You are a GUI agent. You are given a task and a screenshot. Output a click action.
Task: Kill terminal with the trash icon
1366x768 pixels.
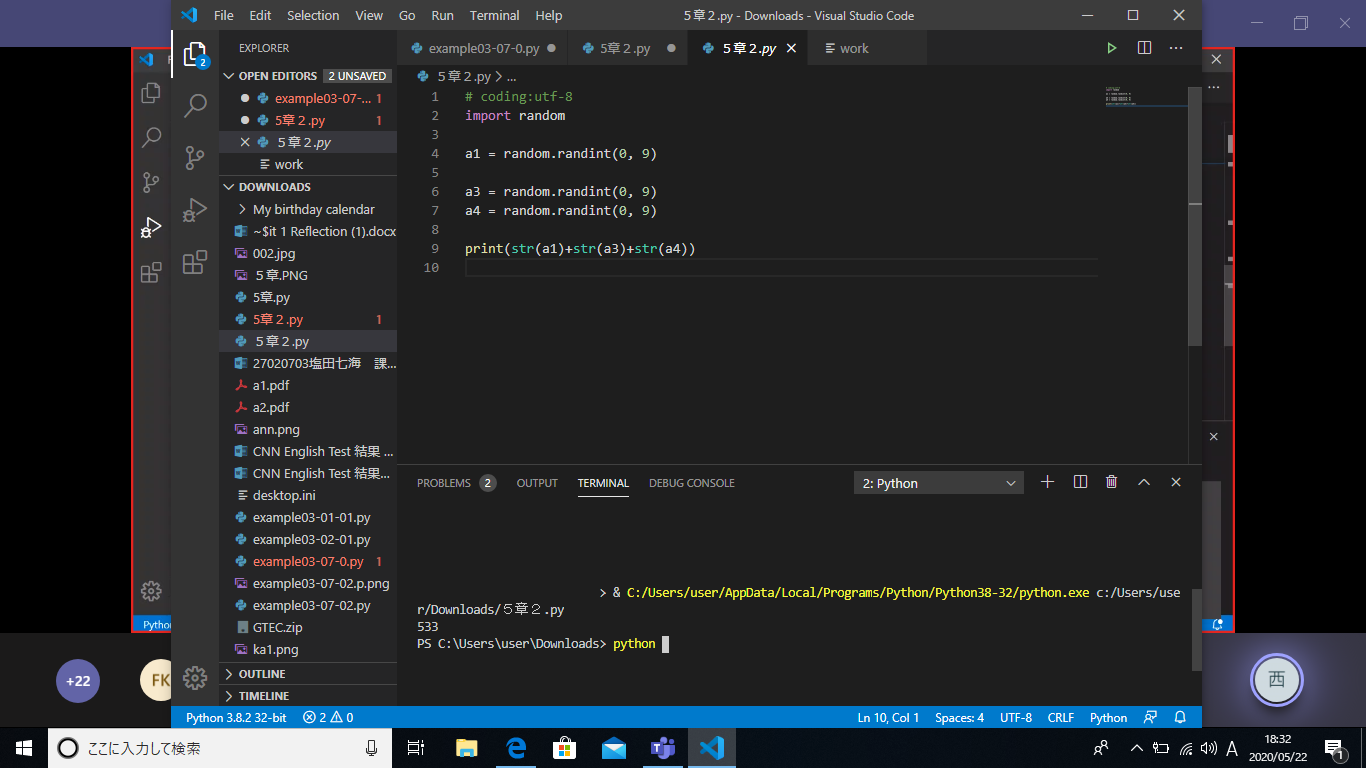tap(1111, 482)
